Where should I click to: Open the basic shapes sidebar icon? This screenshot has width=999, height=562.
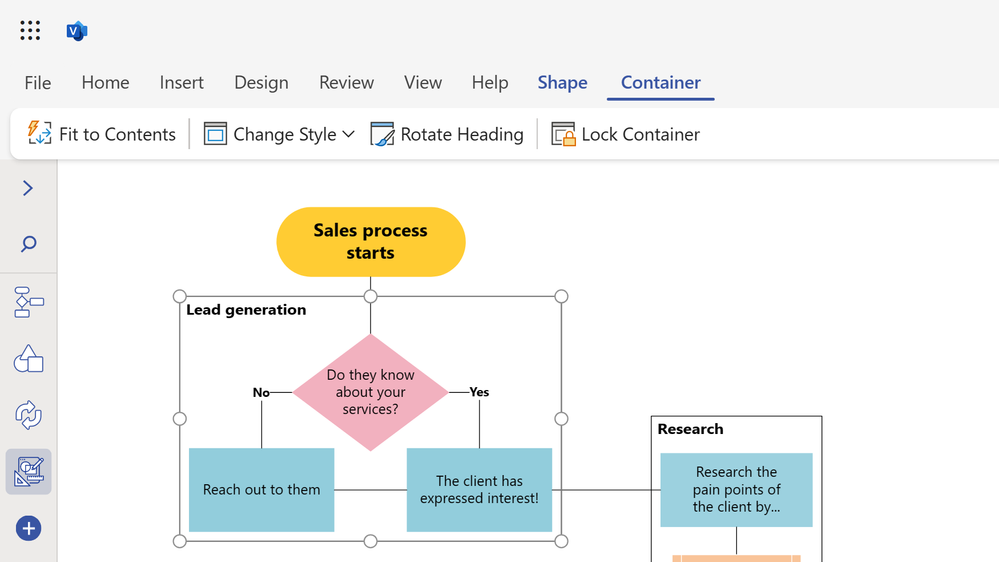click(28, 359)
